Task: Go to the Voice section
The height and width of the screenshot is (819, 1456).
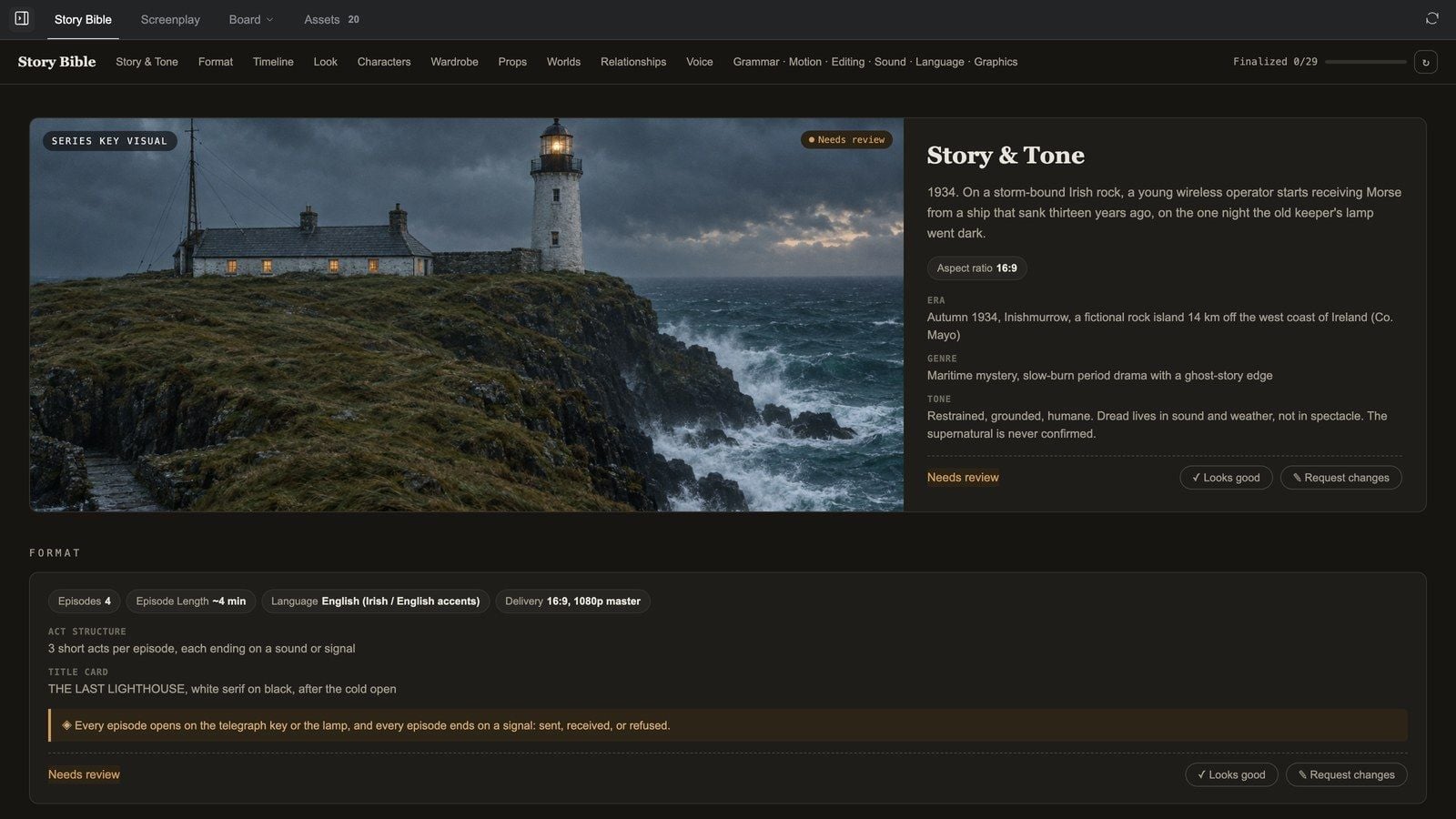Action: point(700,62)
